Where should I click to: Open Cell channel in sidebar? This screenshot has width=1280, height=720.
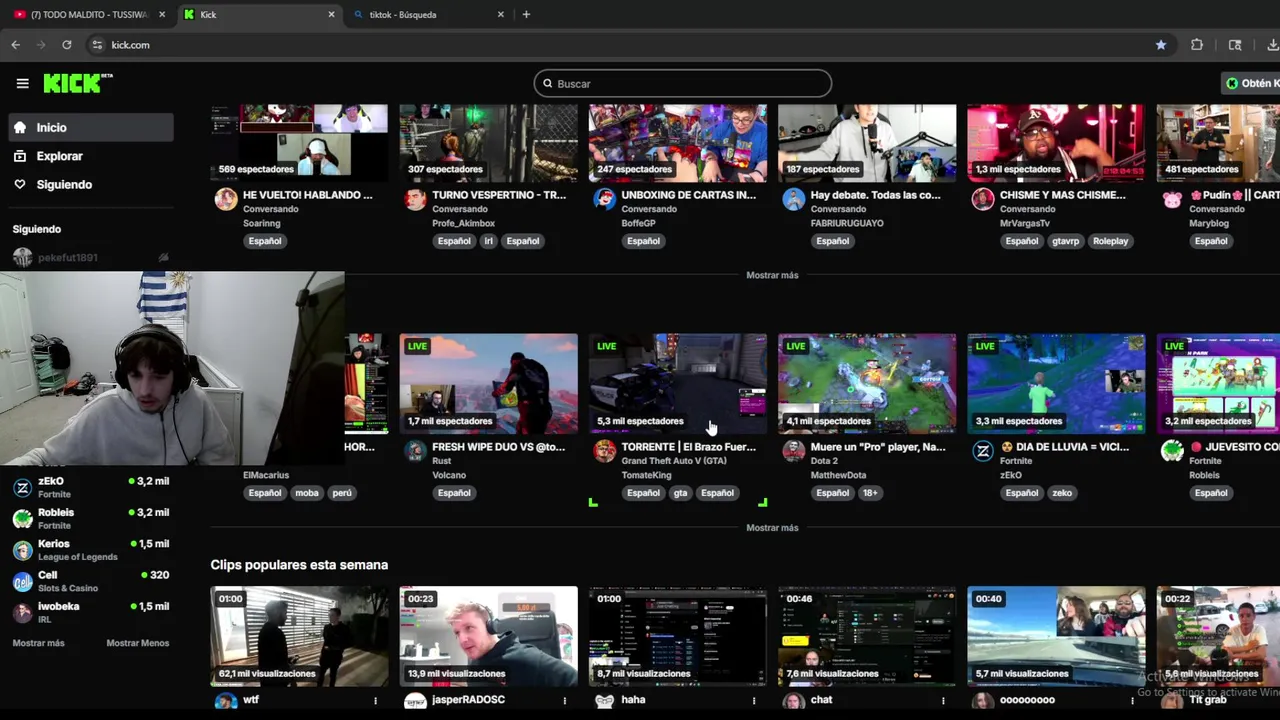tap(91, 581)
